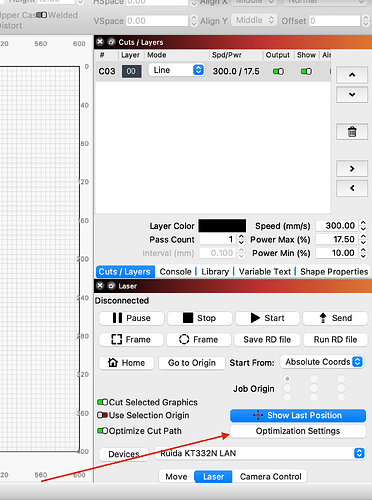The height and width of the screenshot is (500, 372).
Task: Switch to the Cuts / Layers tab
Action: click(x=125, y=272)
